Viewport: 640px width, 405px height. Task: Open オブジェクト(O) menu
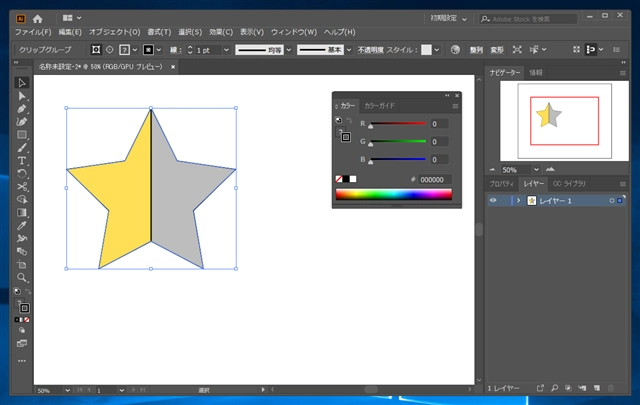(x=114, y=32)
